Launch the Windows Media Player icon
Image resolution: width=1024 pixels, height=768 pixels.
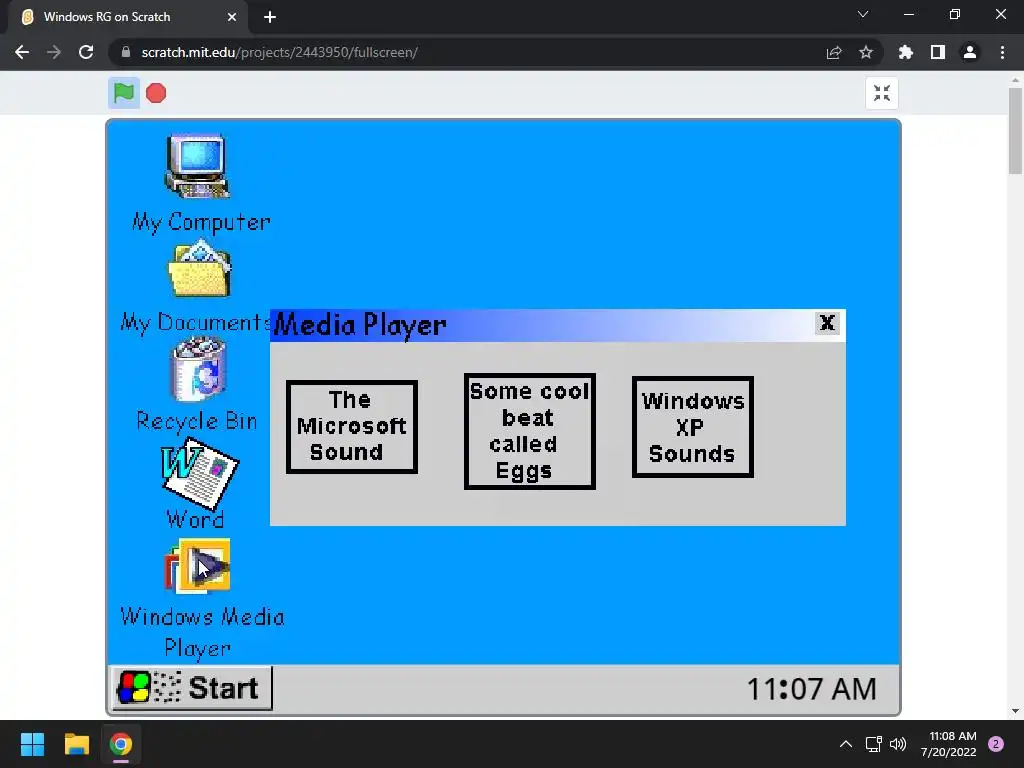[198, 566]
